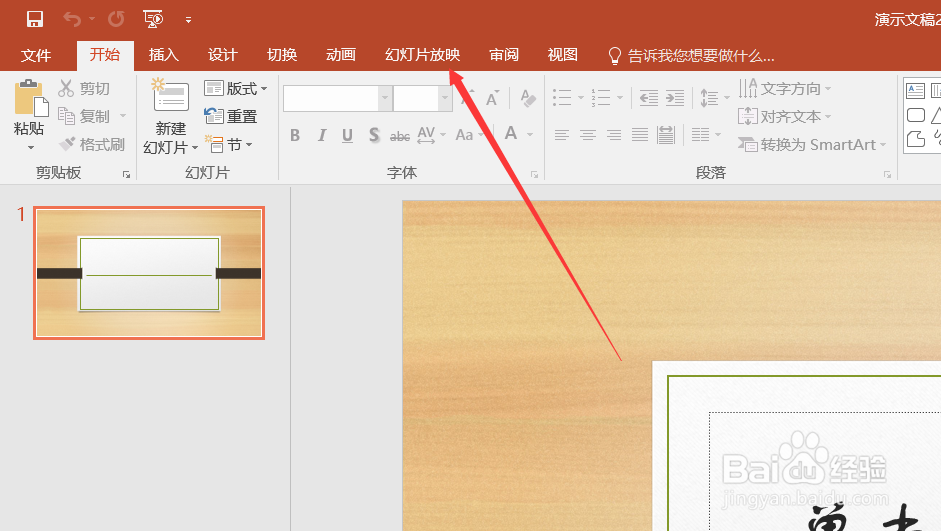This screenshot has height=531, width=941.
Task: Expand the 复制 dropdown arrow
Action: click(123, 116)
